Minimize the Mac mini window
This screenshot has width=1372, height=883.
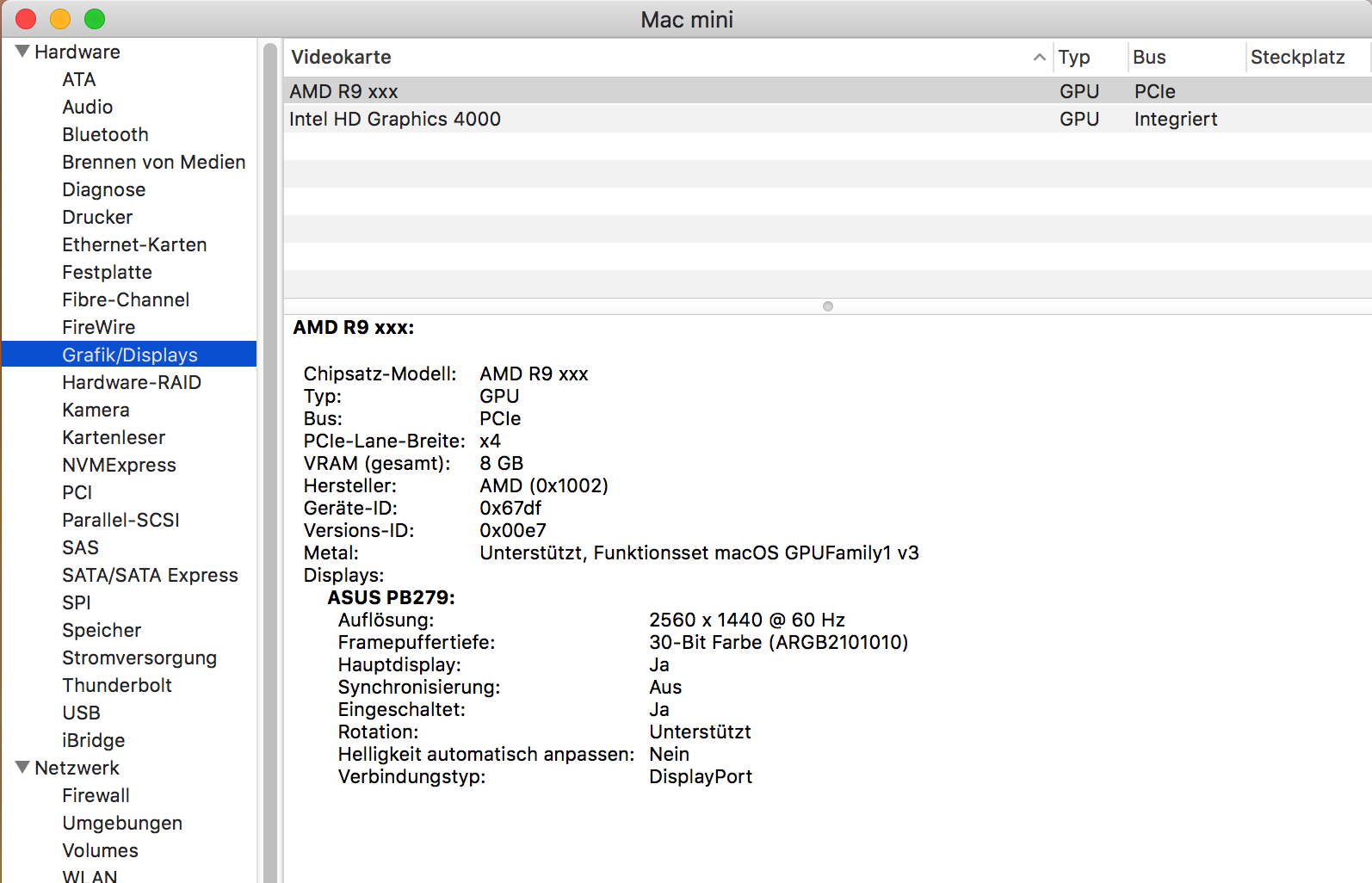coord(60,18)
